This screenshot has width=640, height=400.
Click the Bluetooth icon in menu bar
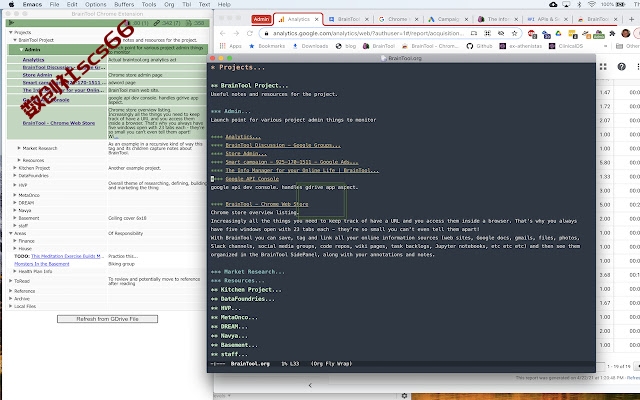(x=579, y=4)
